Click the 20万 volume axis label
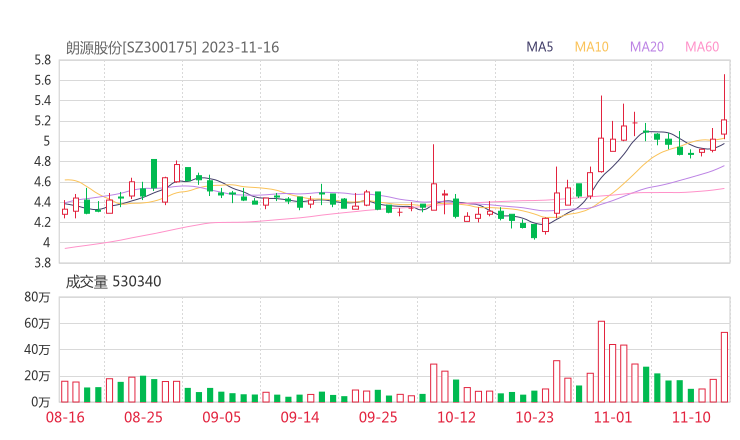 pos(37,376)
